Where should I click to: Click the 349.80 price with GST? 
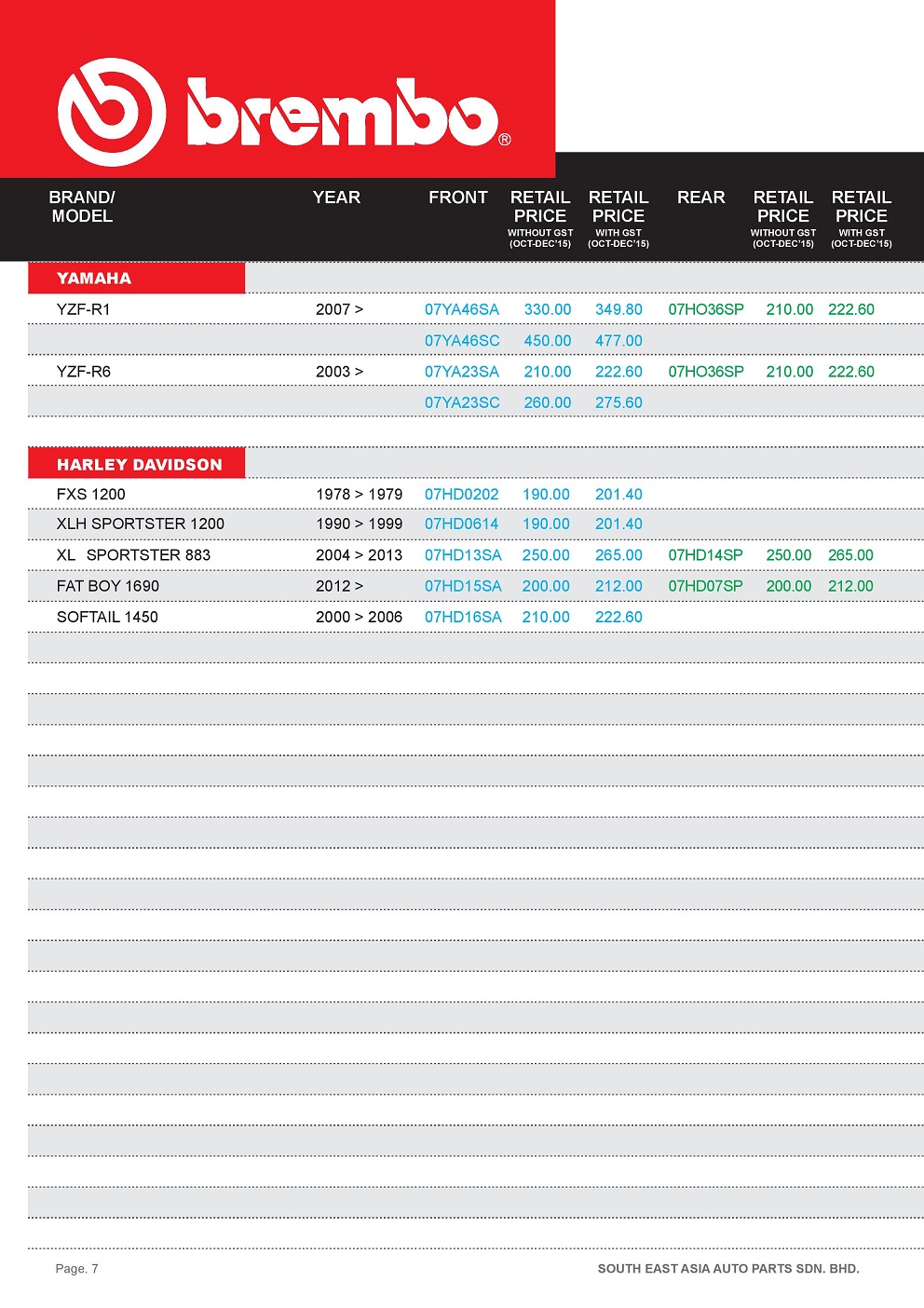[x=618, y=309]
